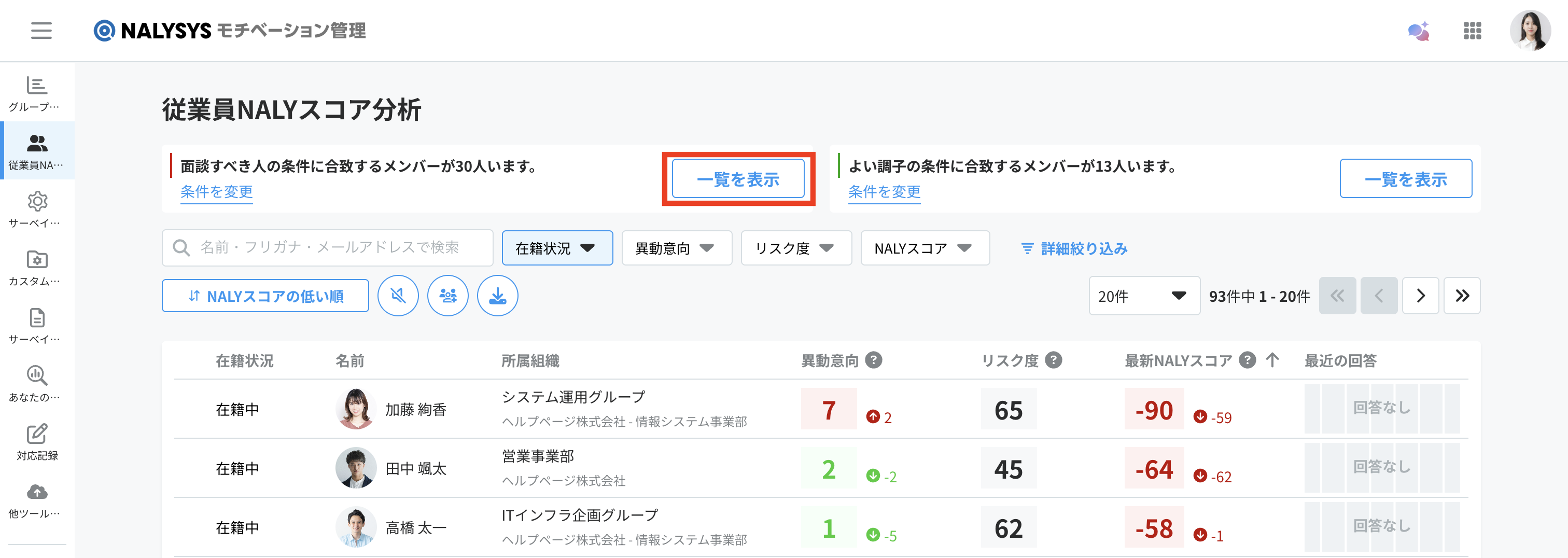Sort by 最新NALYスコア arrow in column header
Viewport: 1568px width, 558px height.
click(1272, 361)
